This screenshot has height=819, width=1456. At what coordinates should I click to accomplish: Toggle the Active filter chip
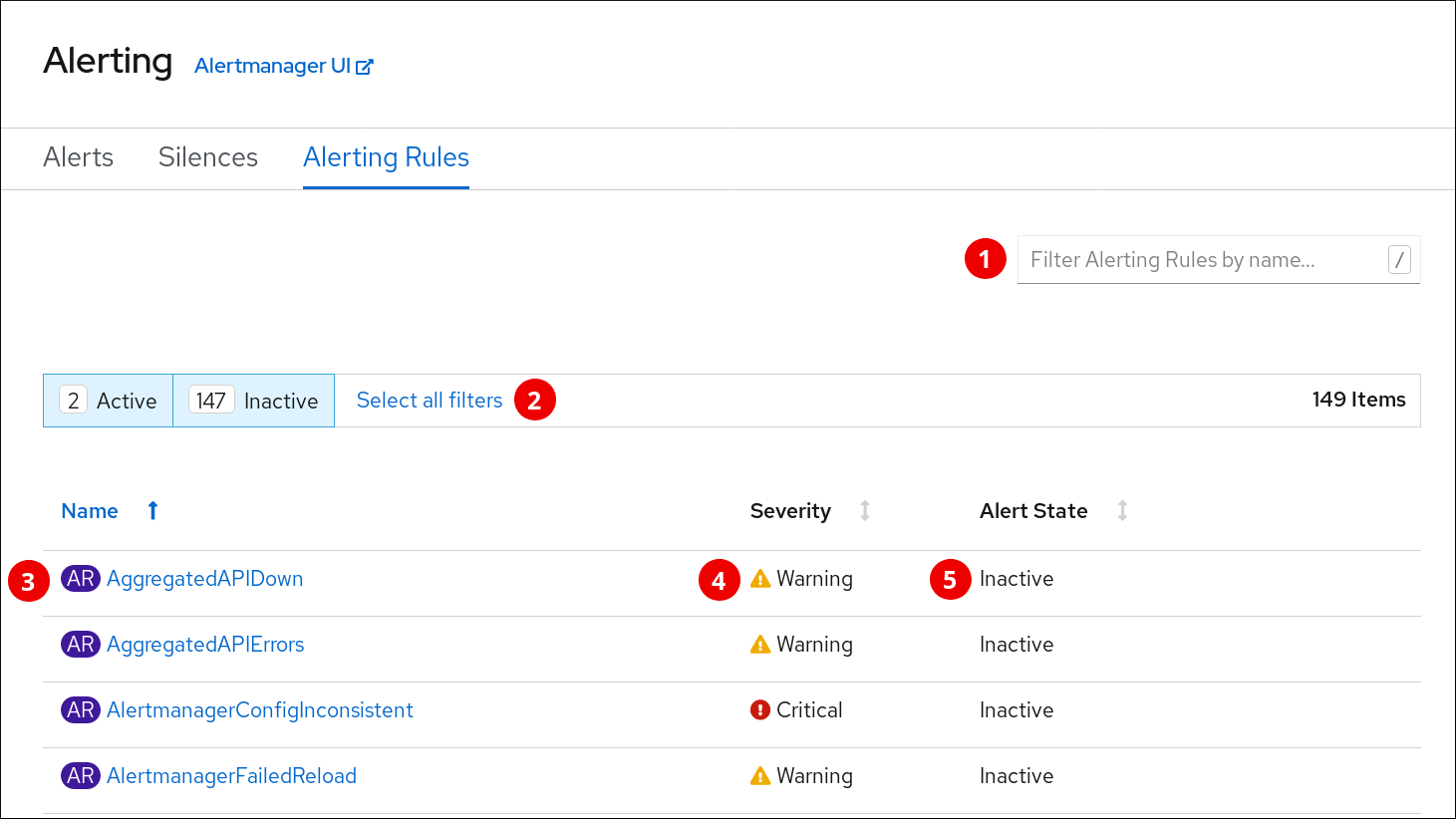point(109,401)
